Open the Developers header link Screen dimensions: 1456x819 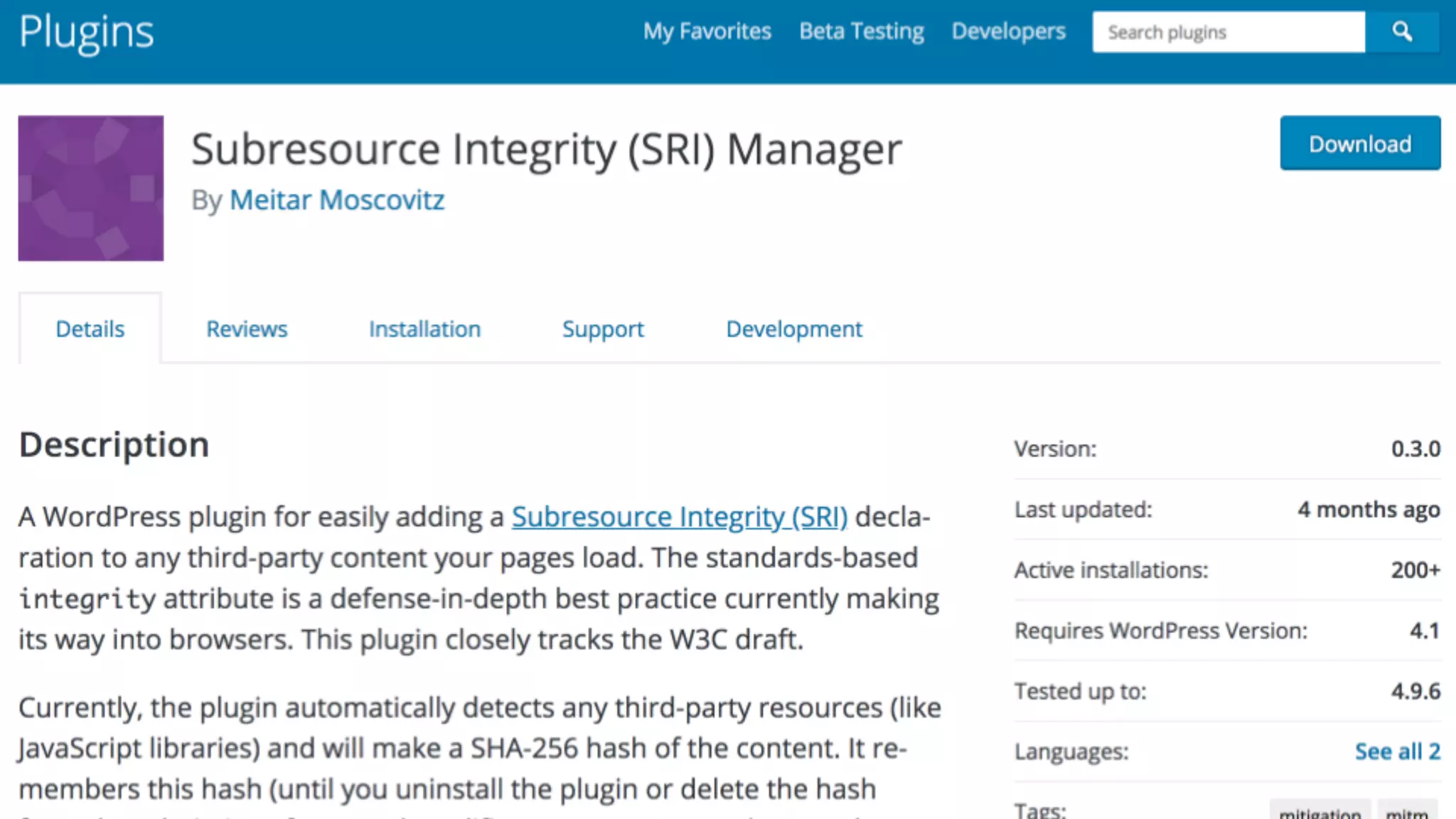pyautogui.click(x=1008, y=31)
